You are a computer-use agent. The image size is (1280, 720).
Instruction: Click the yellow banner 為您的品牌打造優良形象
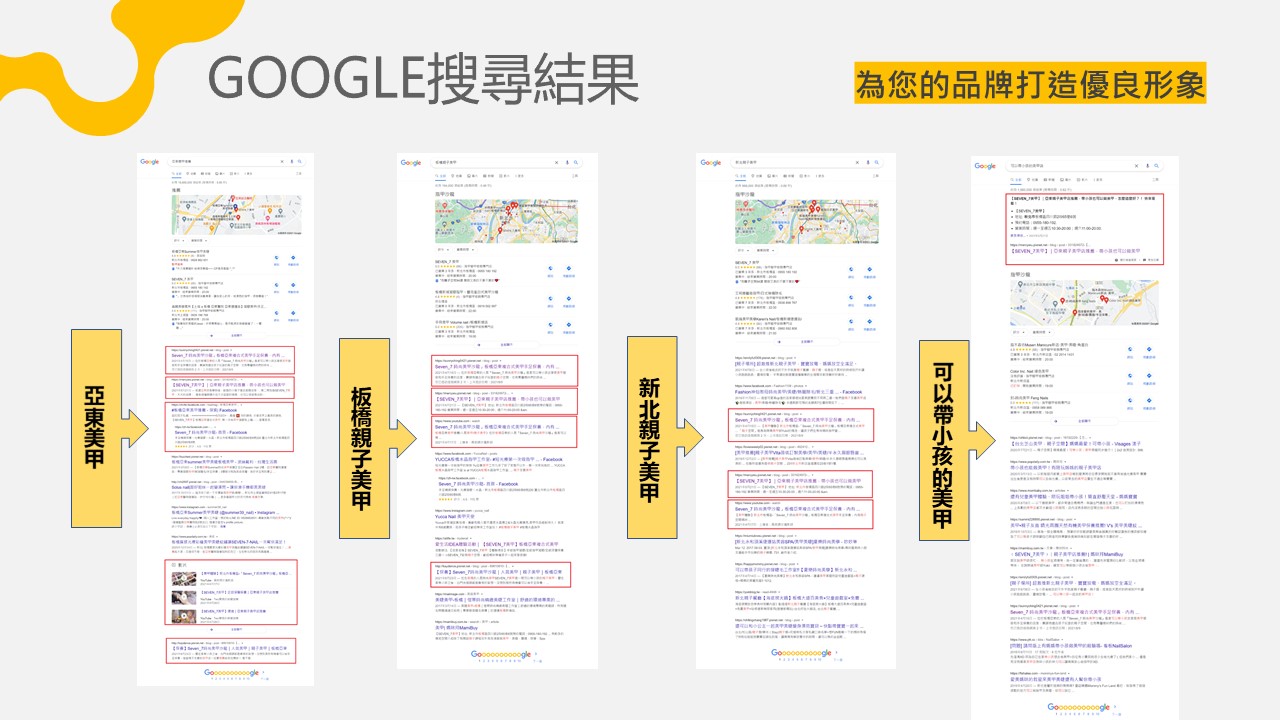pos(1029,84)
